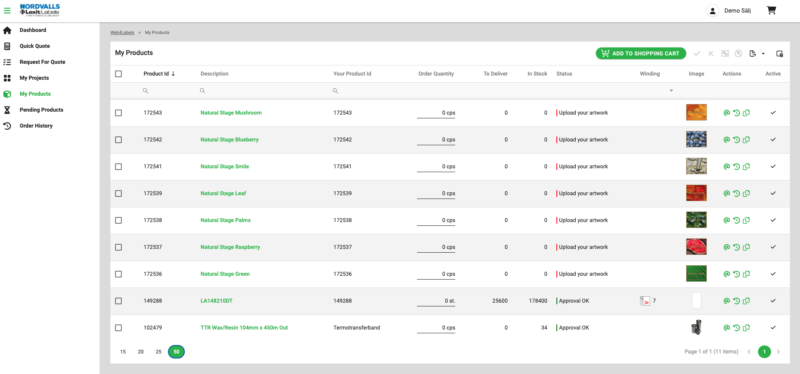Check the box for product 172542
800x374 pixels.
point(118,140)
